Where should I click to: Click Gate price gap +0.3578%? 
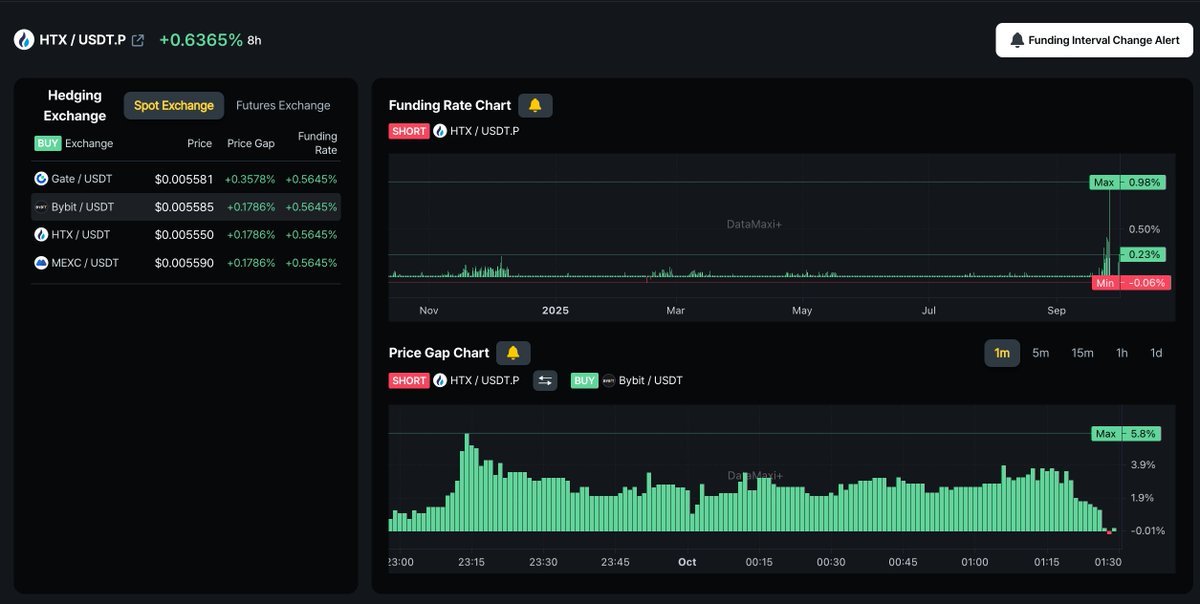point(249,179)
